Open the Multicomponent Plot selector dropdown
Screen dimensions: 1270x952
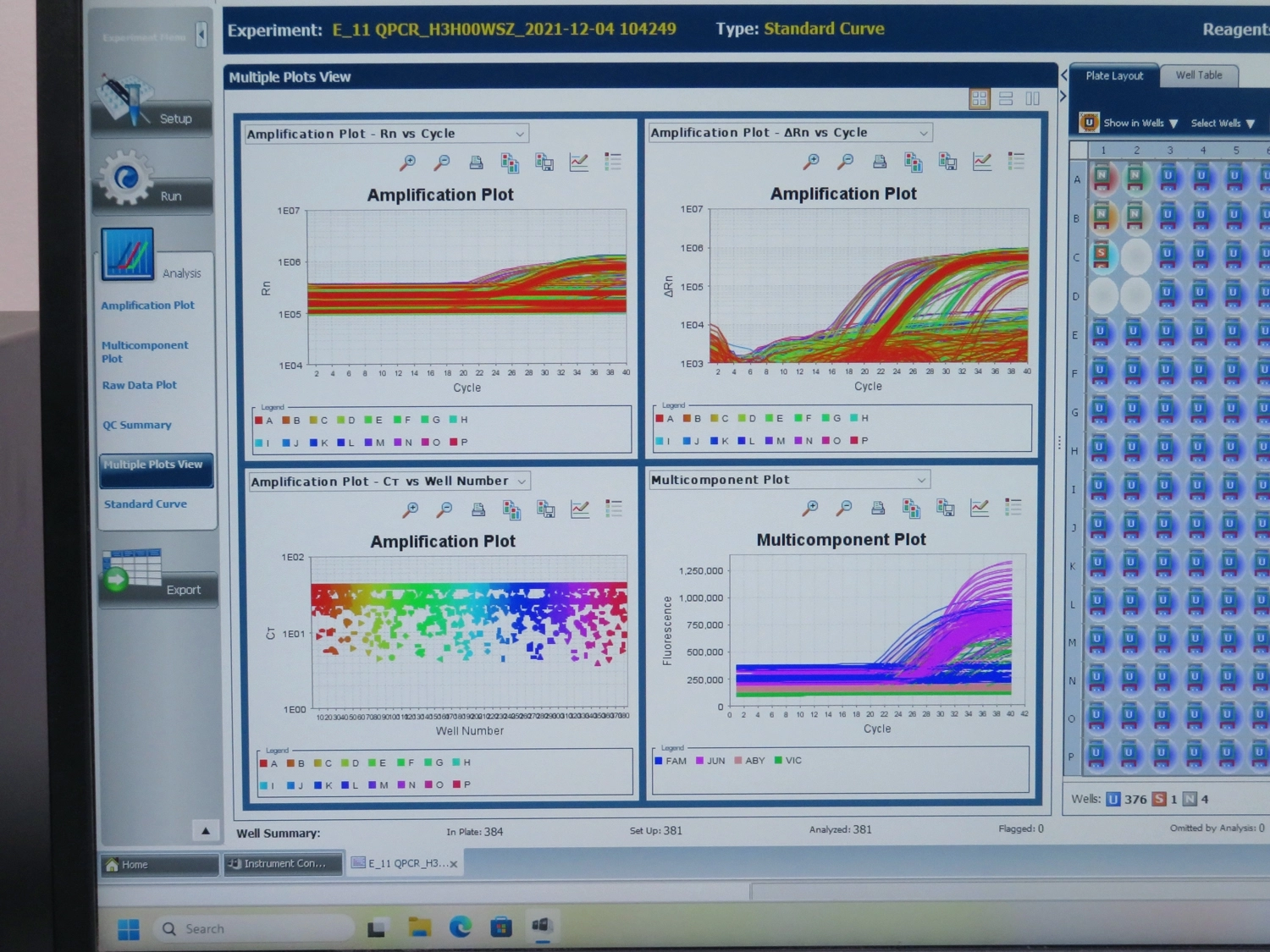(x=921, y=480)
